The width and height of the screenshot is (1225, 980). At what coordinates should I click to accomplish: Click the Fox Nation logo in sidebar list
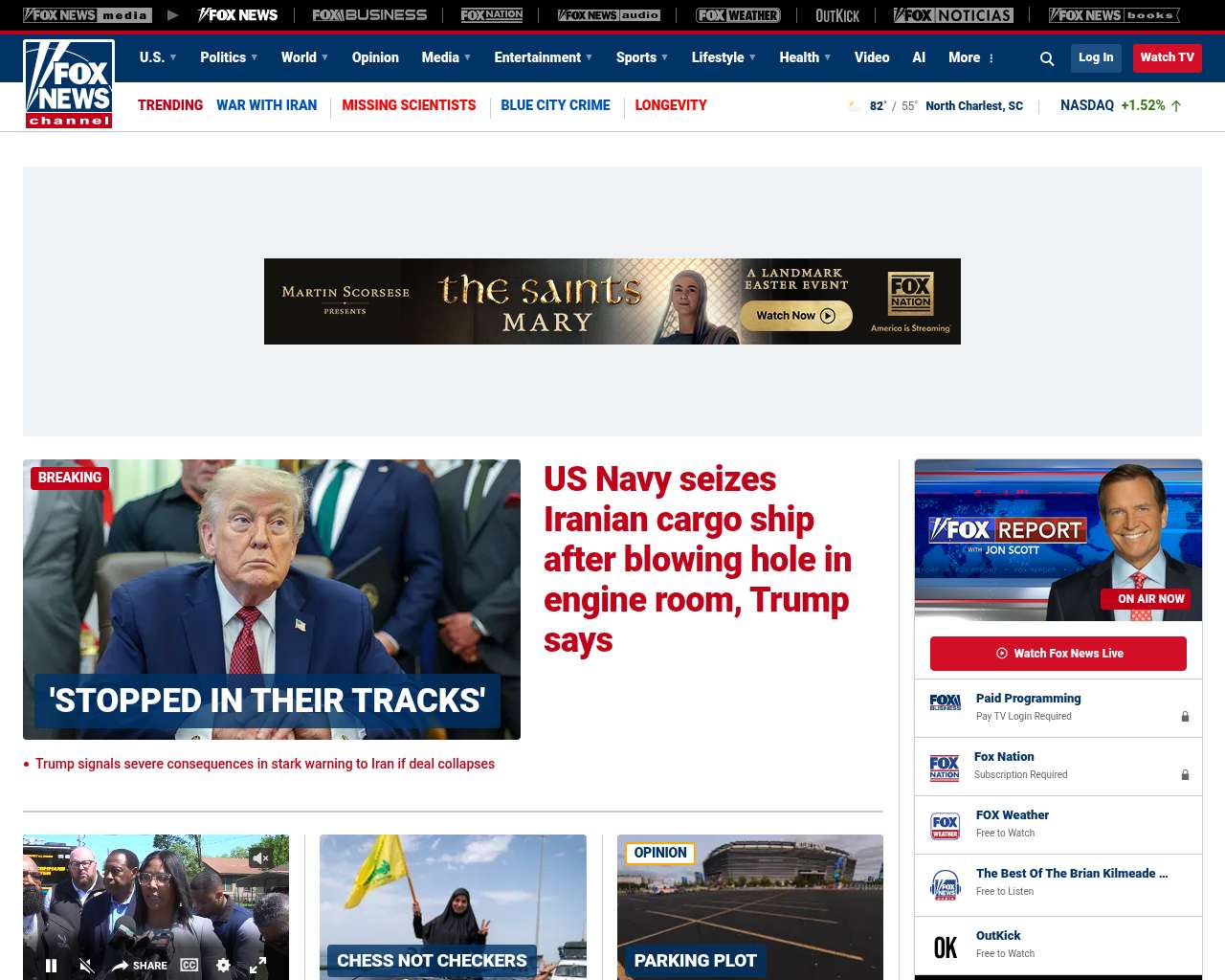coord(945,768)
